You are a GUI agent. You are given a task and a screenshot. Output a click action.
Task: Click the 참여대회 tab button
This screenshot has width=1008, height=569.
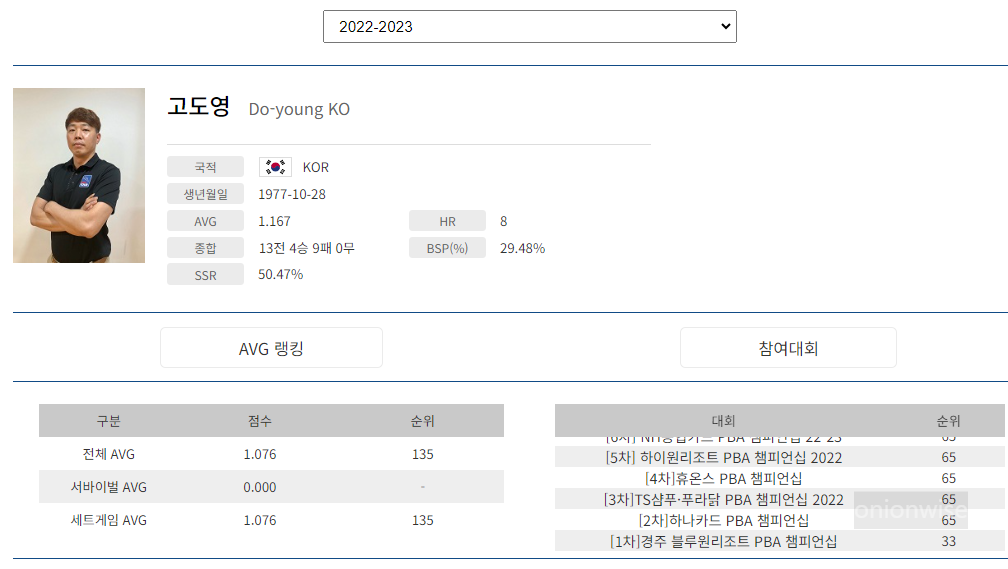point(788,348)
